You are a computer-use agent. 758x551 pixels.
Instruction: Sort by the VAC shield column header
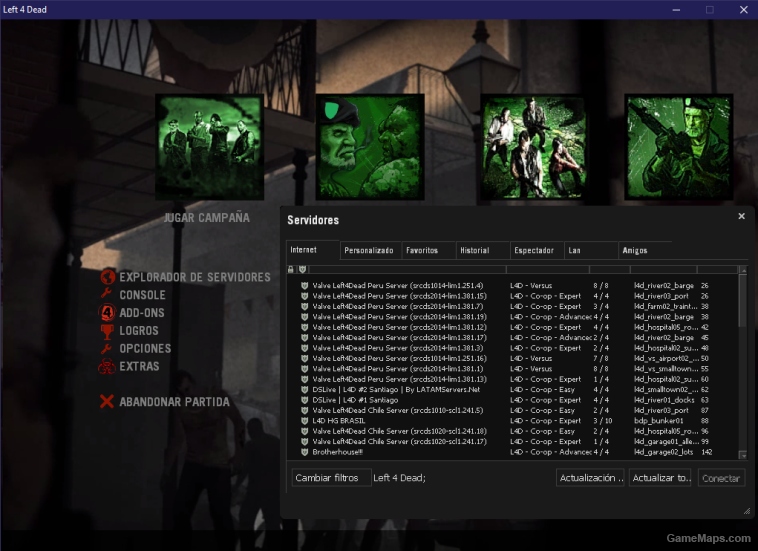pos(303,269)
